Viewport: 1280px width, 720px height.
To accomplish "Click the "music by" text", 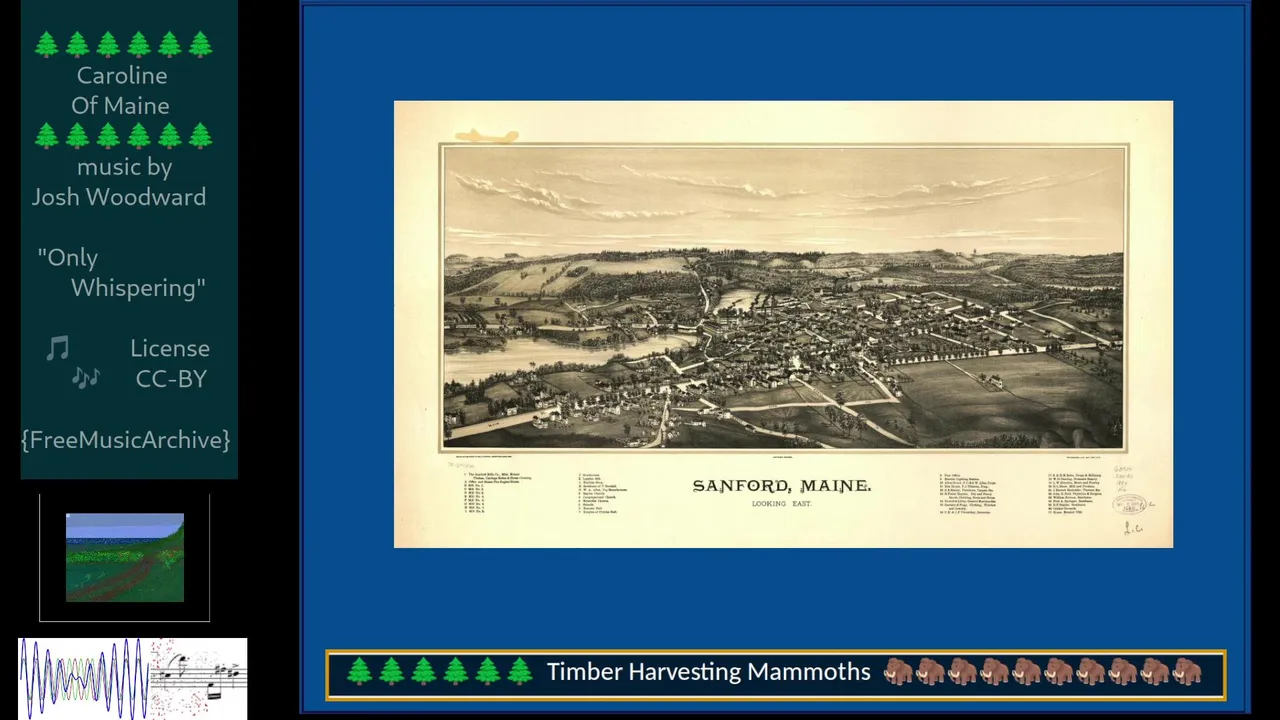I will (x=125, y=167).
